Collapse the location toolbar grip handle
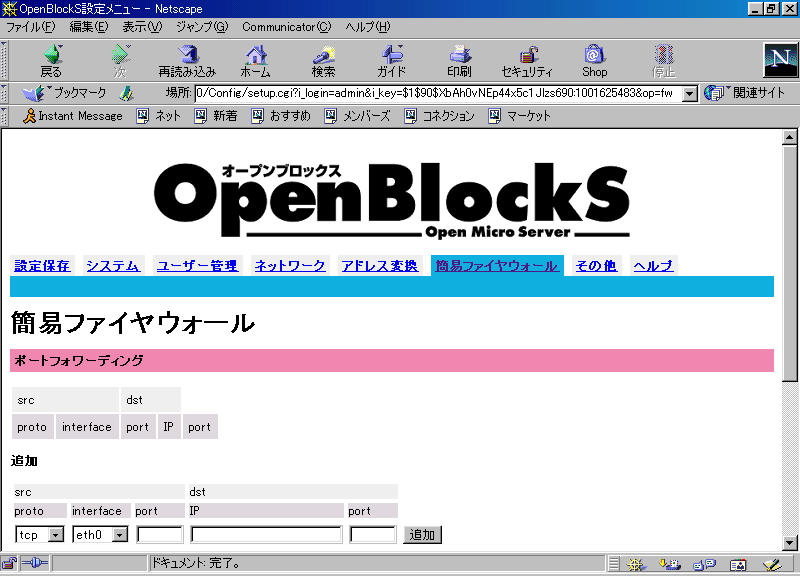The height and width of the screenshot is (576, 800). click(x=4, y=93)
